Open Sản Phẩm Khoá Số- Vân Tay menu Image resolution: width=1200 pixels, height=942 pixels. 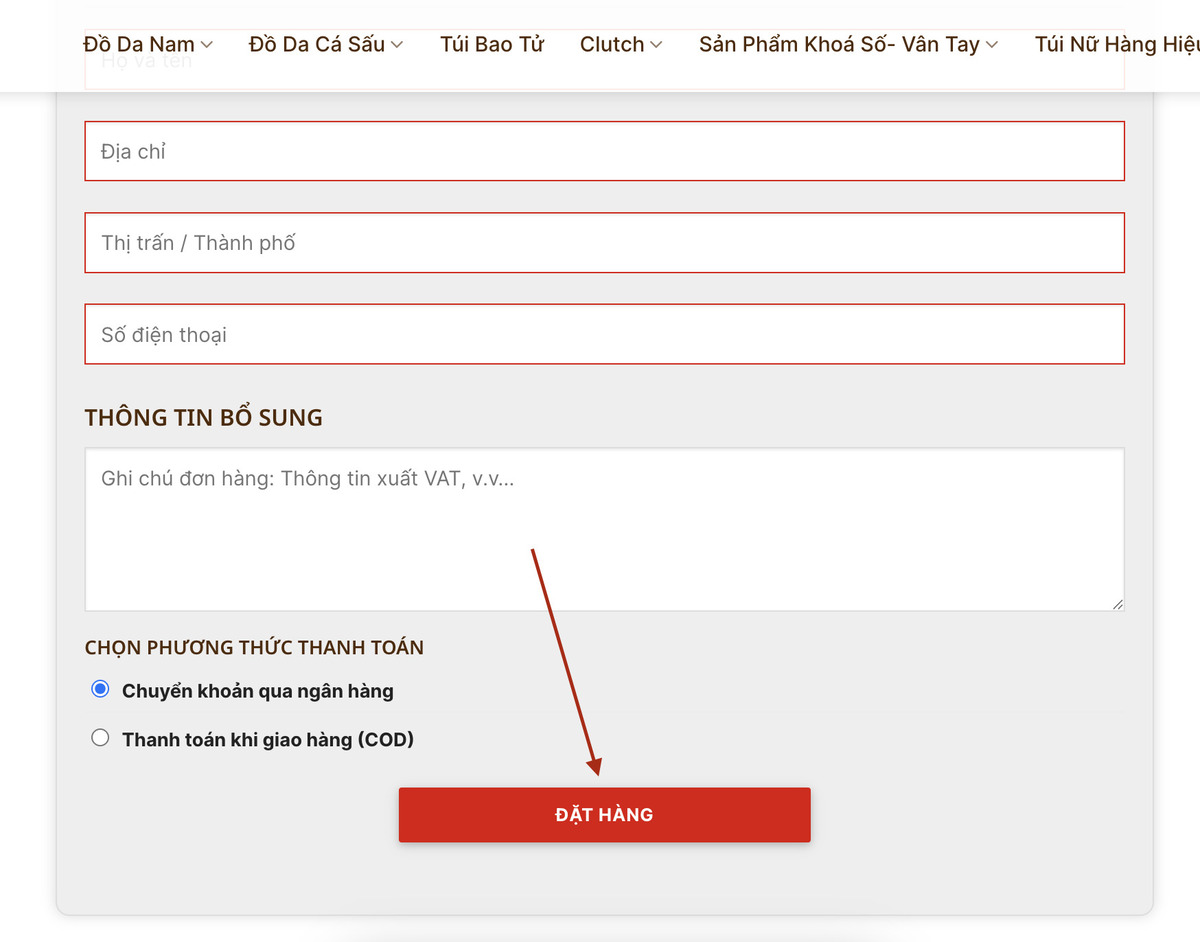[x=839, y=44]
